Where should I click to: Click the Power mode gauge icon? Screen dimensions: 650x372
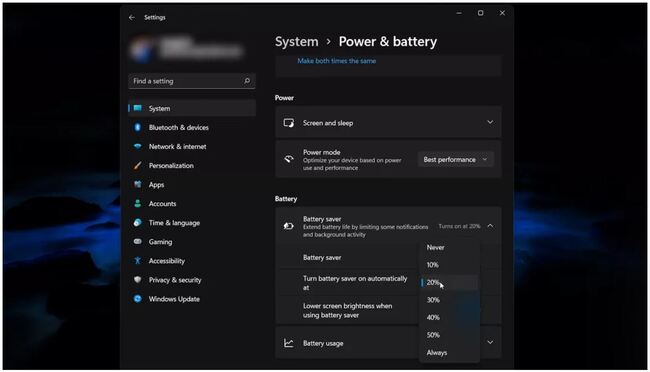289,159
